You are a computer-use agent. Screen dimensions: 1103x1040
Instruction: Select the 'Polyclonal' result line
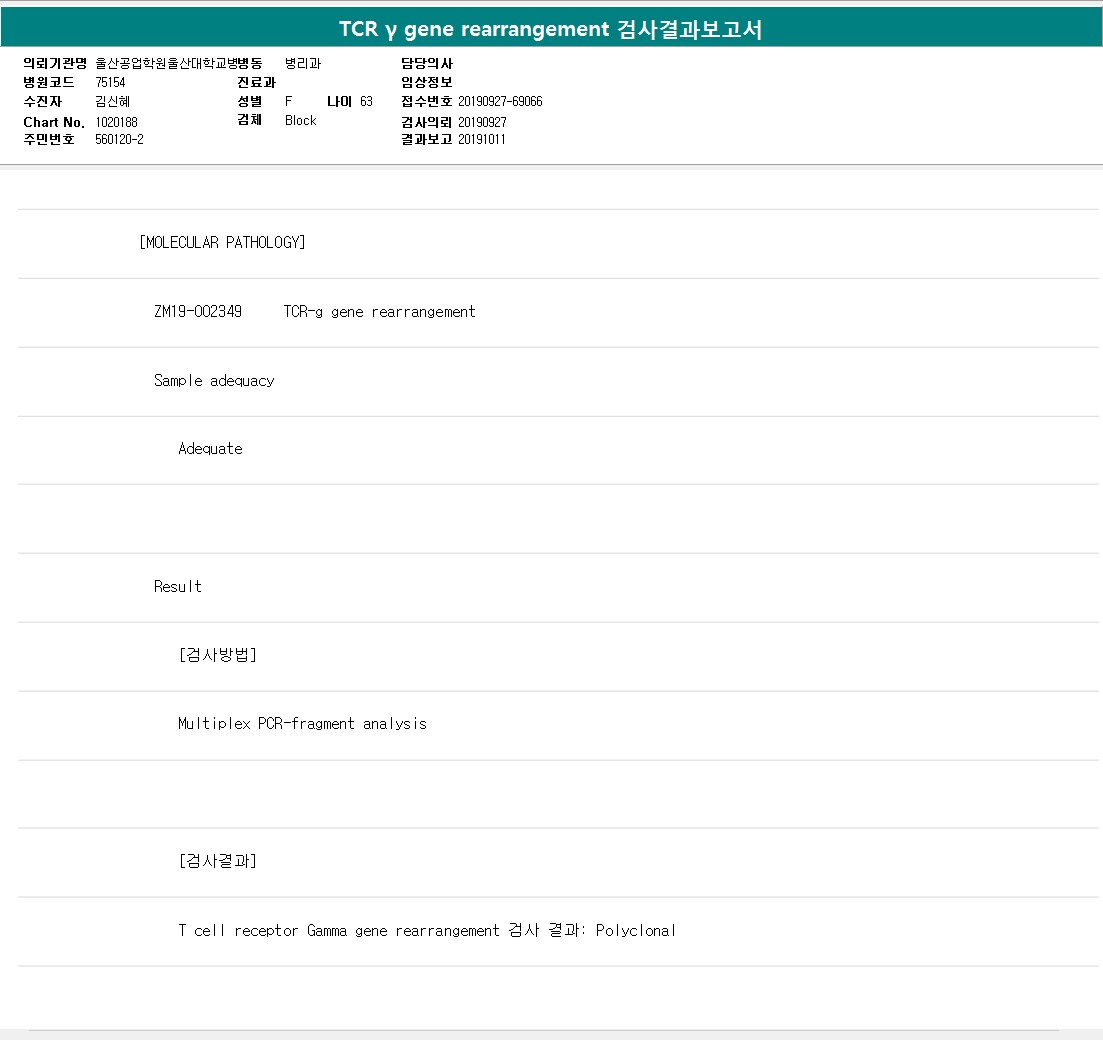coord(427,930)
